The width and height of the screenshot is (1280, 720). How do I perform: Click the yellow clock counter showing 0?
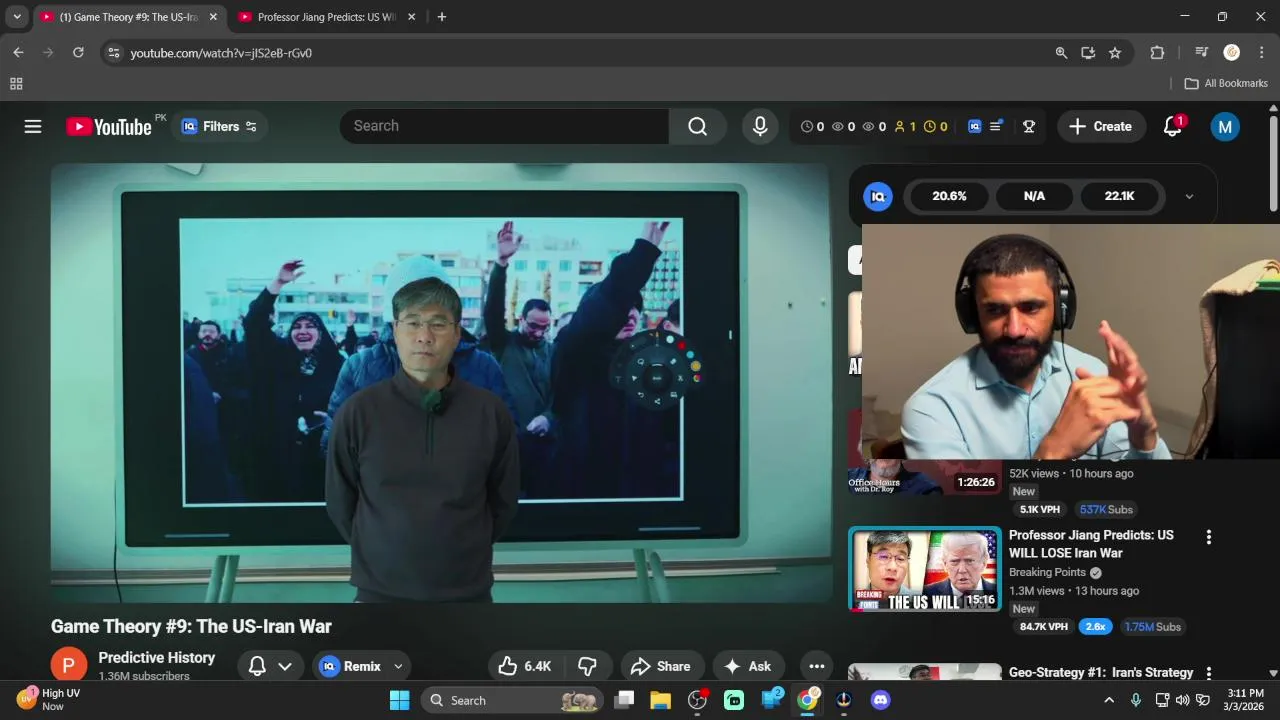(935, 126)
